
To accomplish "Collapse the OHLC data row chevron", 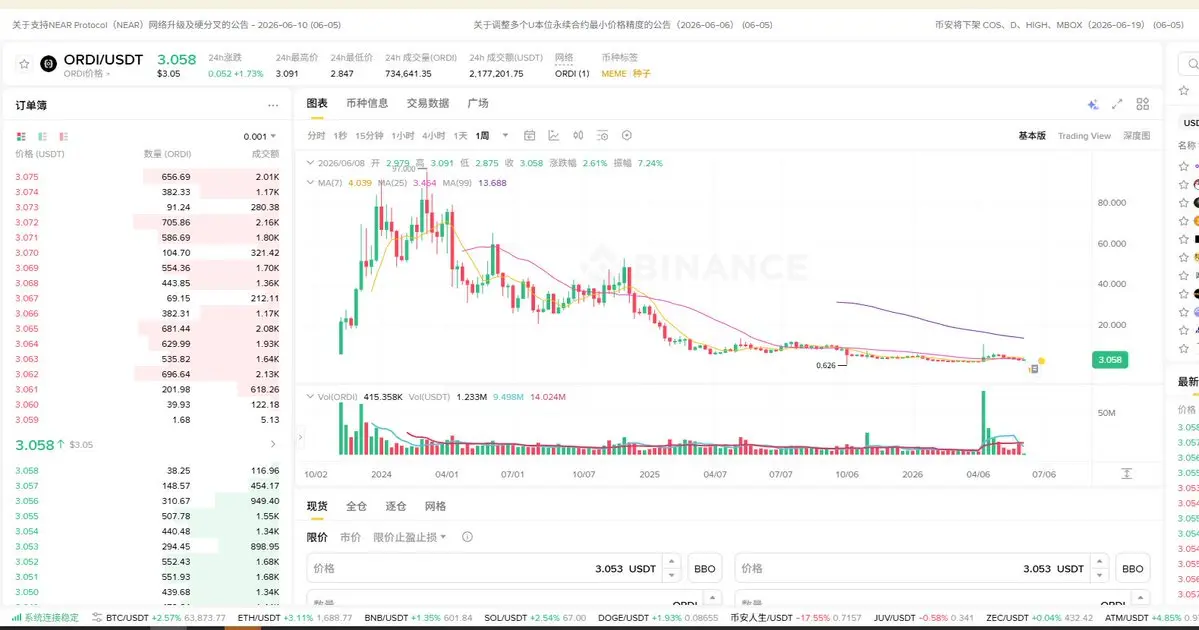I will [x=310, y=163].
